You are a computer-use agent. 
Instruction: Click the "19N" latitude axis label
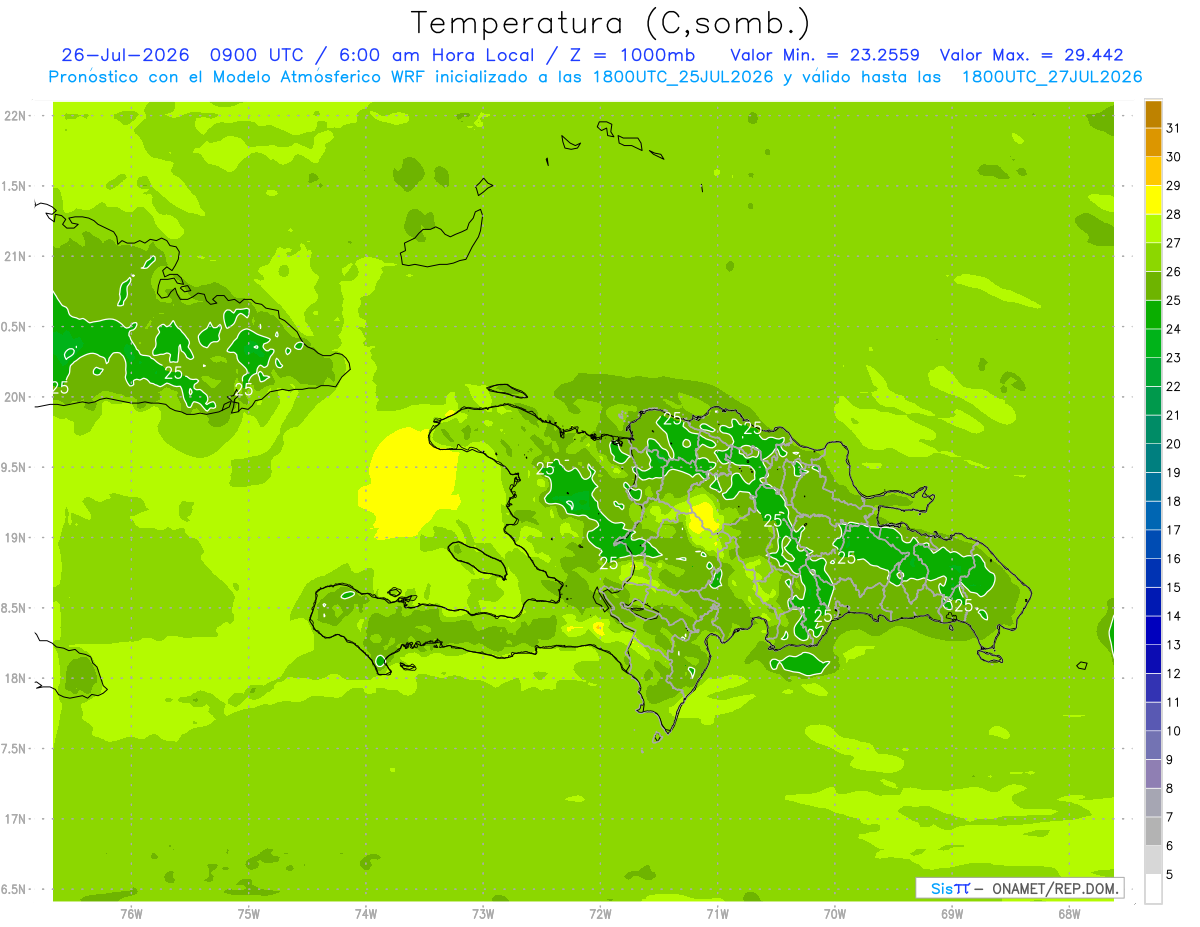(x=17, y=538)
